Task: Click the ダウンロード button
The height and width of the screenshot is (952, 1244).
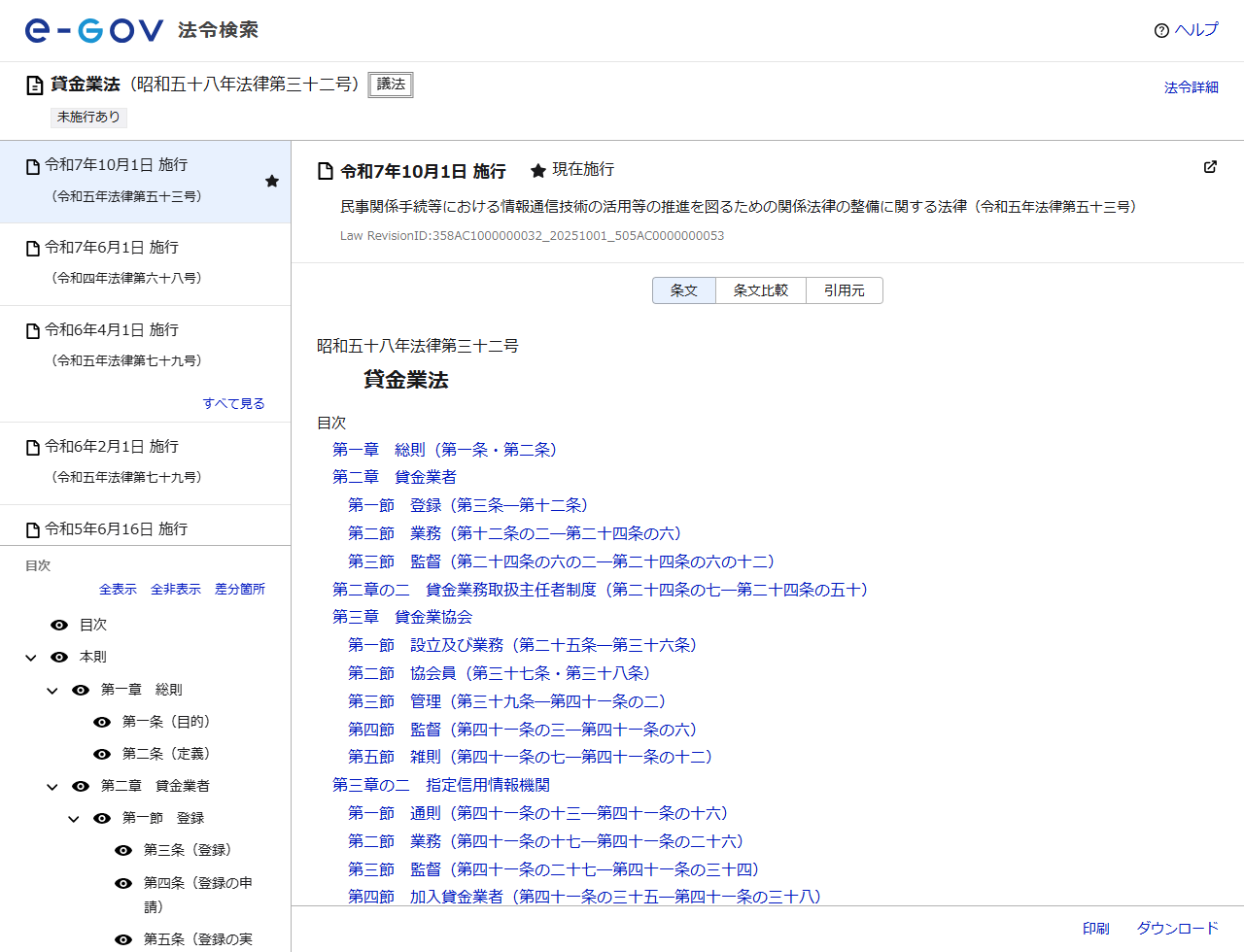Action: [1178, 929]
